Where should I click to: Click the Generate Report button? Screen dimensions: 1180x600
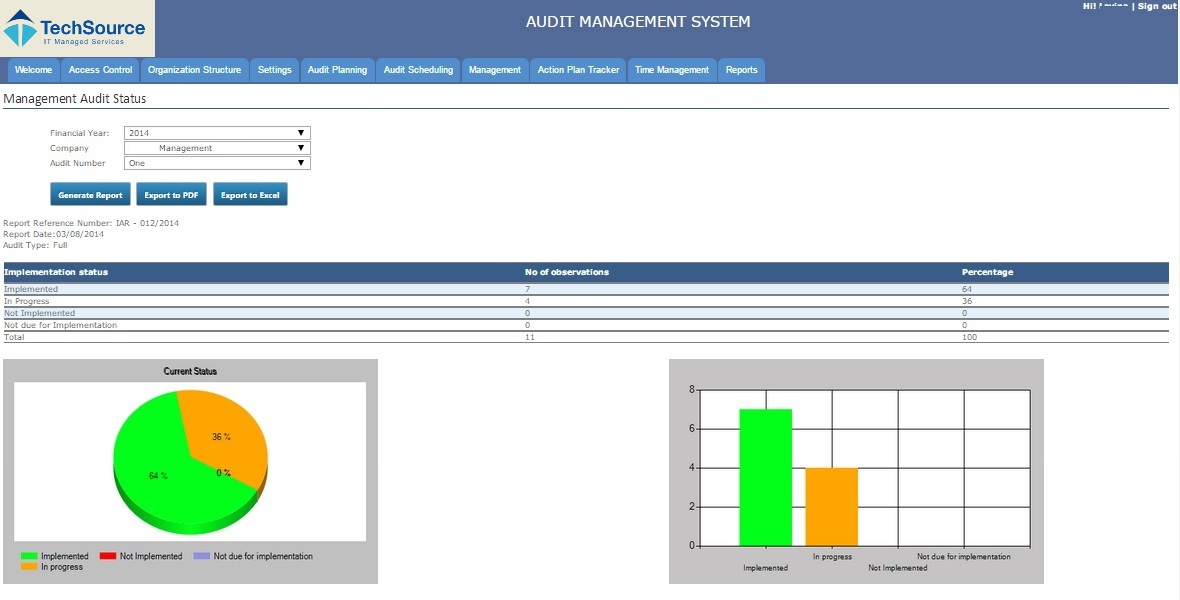tap(90, 195)
